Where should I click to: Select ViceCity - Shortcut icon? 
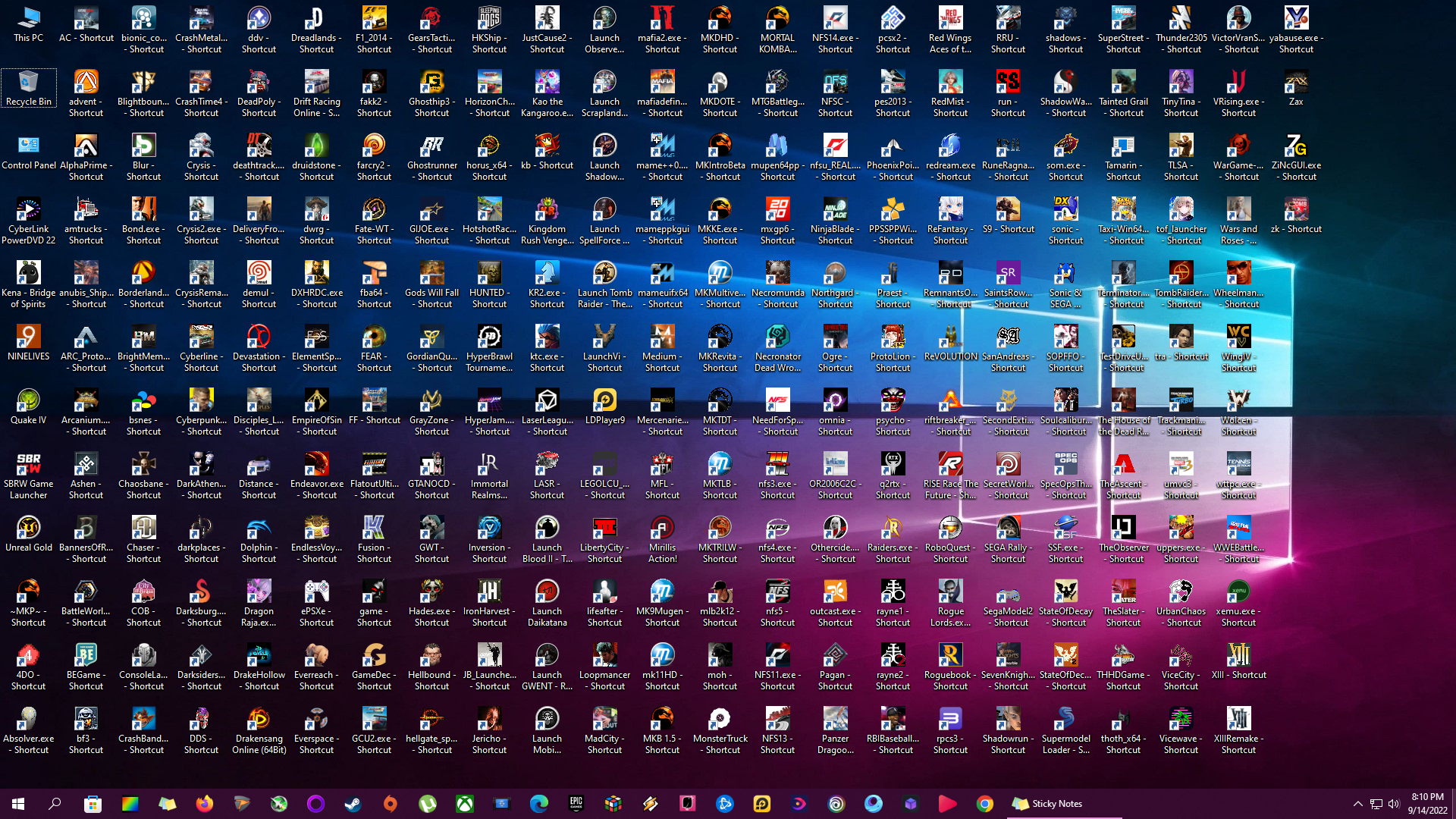coord(1181,667)
